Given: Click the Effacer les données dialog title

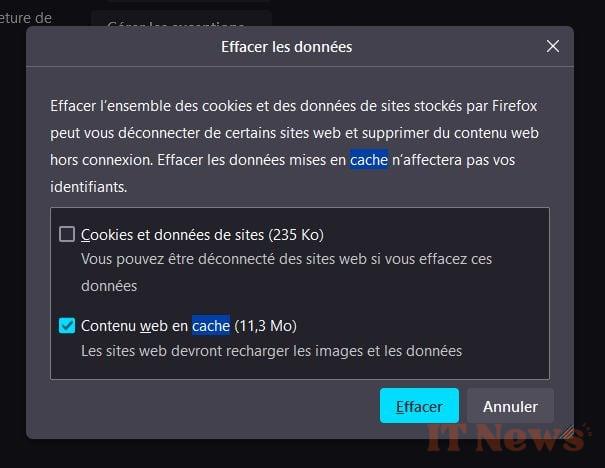Looking at the screenshot, I should (x=286, y=47).
